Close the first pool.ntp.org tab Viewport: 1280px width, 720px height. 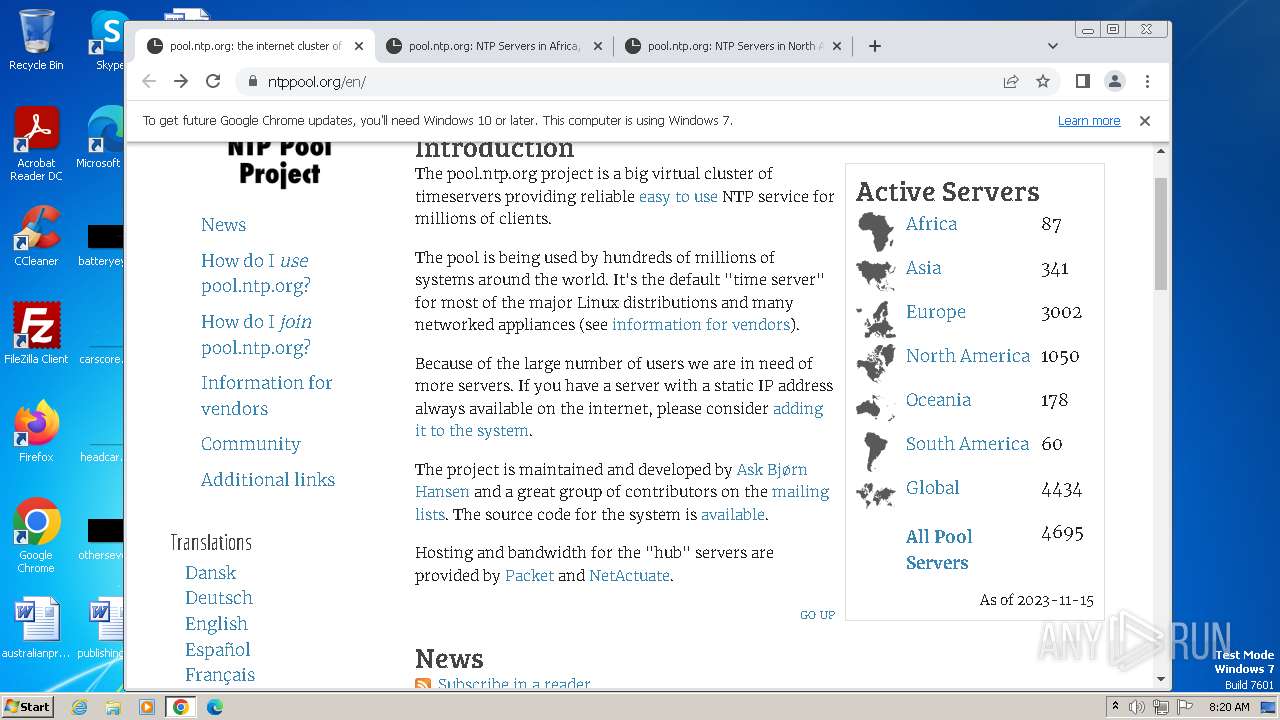coord(359,46)
